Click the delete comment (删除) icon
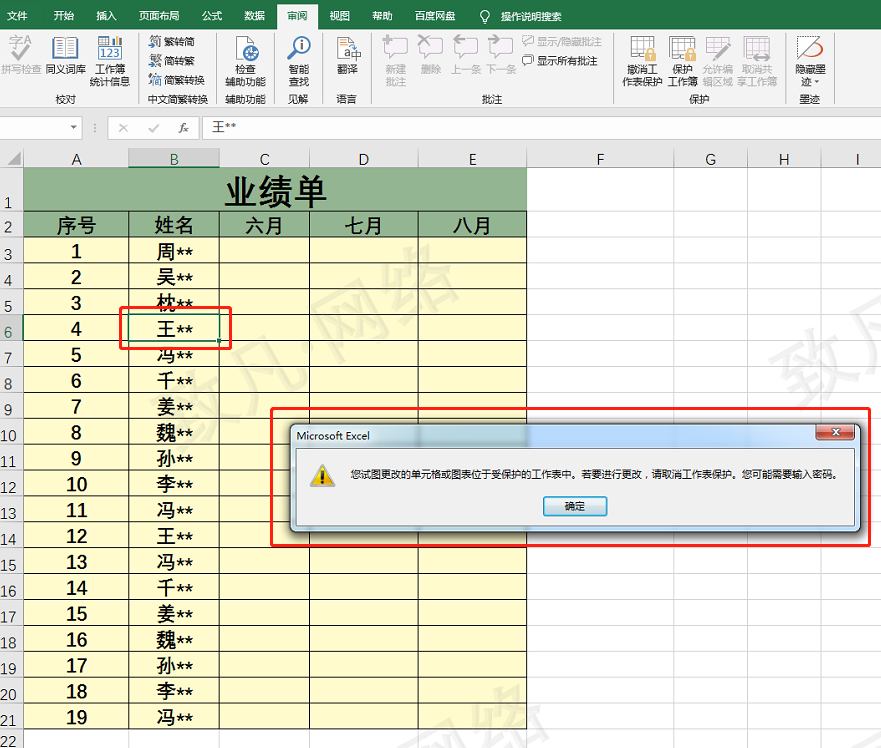The height and width of the screenshot is (748, 881). click(430, 54)
